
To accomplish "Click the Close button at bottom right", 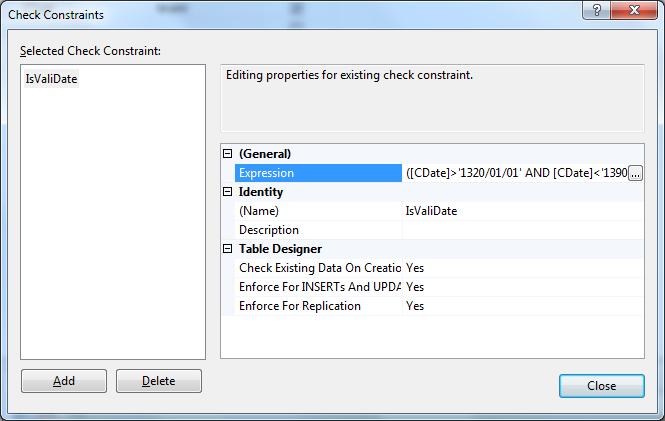I will point(601,385).
